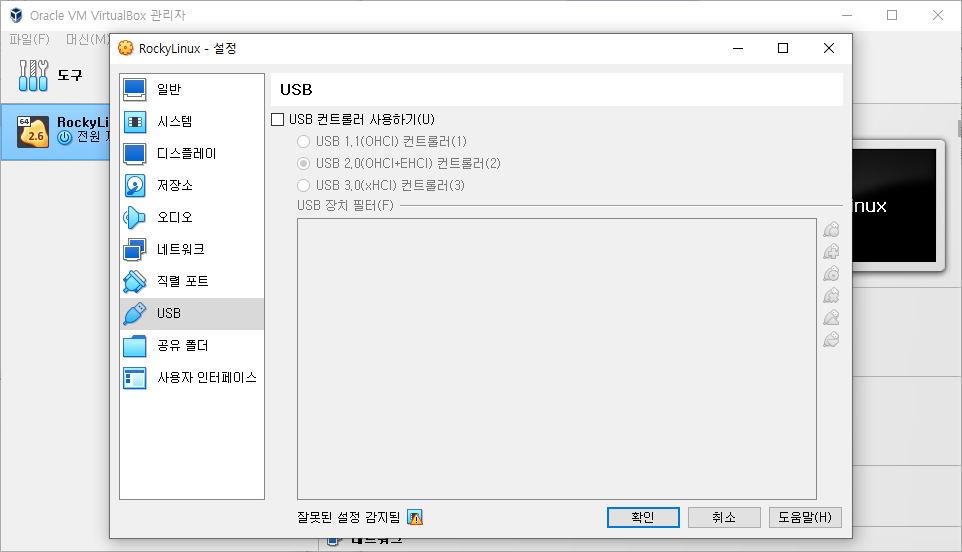Click the 네트워크 monitors icon
The image size is (962, 552).
tap(134, 249)
